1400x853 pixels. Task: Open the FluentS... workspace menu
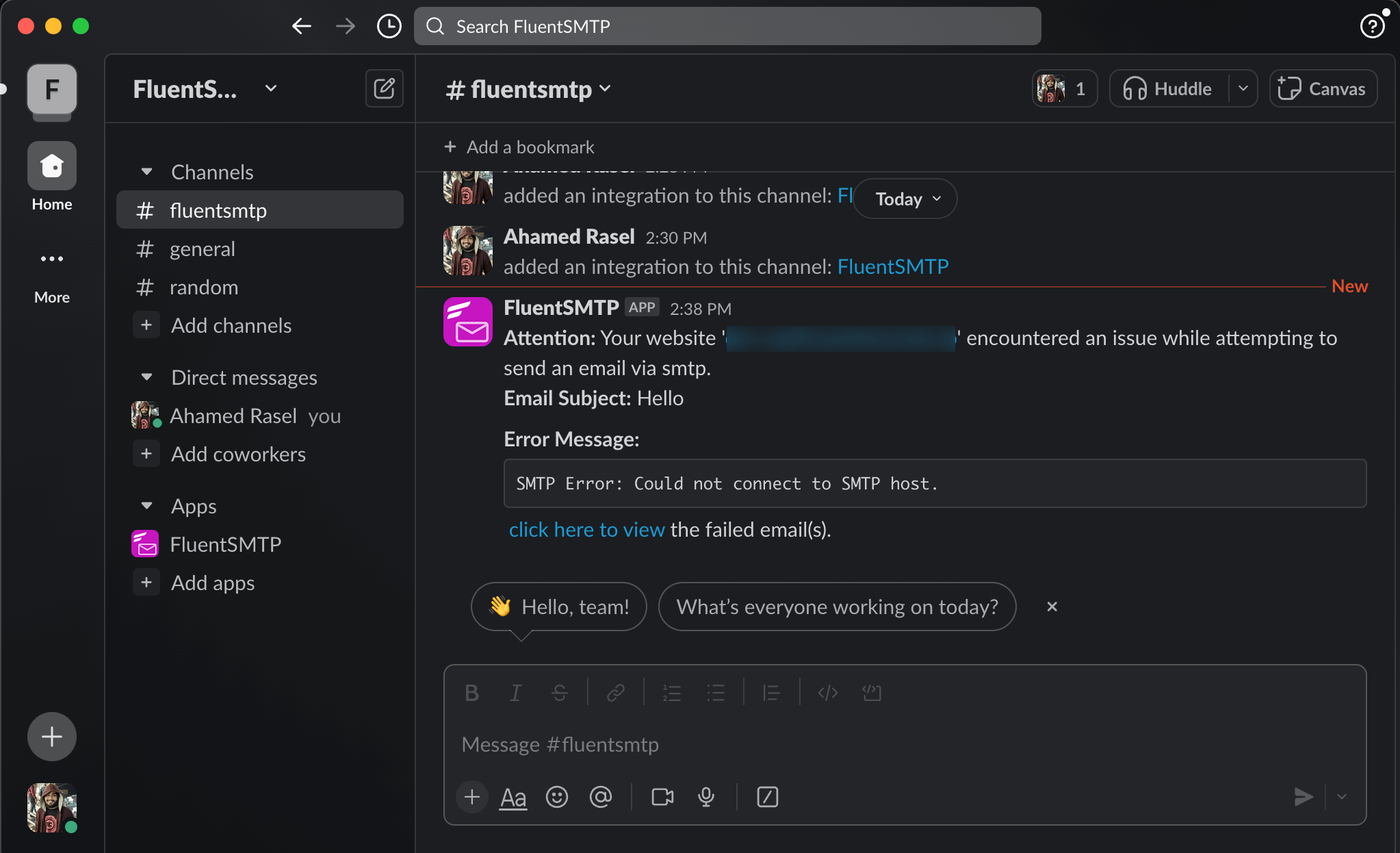pos(205,89)
